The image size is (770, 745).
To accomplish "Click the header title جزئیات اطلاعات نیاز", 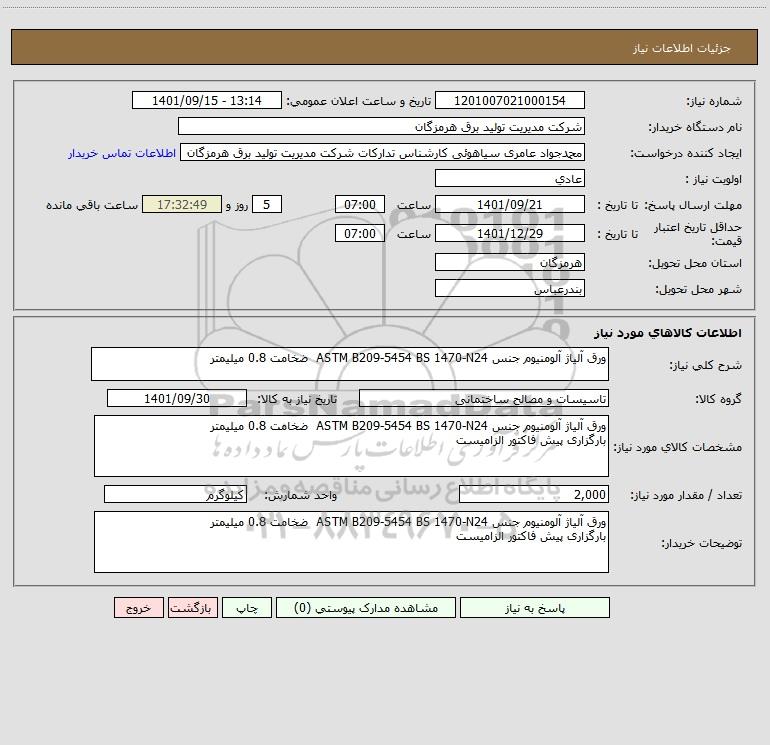I will (x=682, y=48).
